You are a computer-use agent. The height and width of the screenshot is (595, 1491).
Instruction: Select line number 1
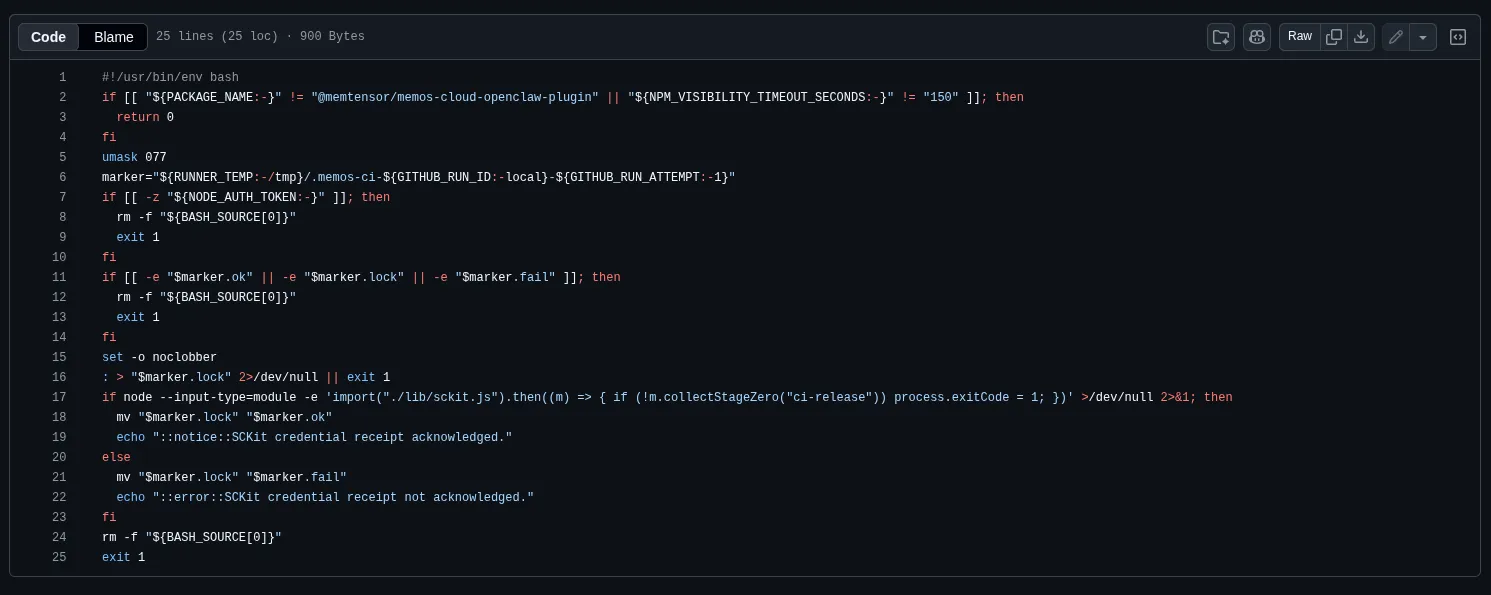click(63, 77)
